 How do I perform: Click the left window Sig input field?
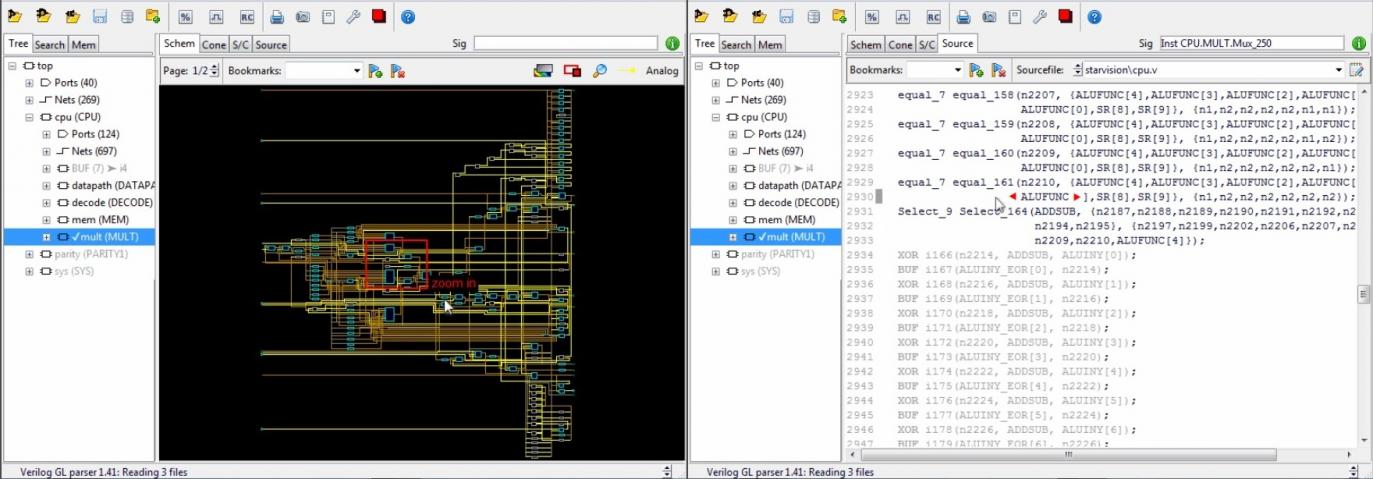click(x=565, y=44)
